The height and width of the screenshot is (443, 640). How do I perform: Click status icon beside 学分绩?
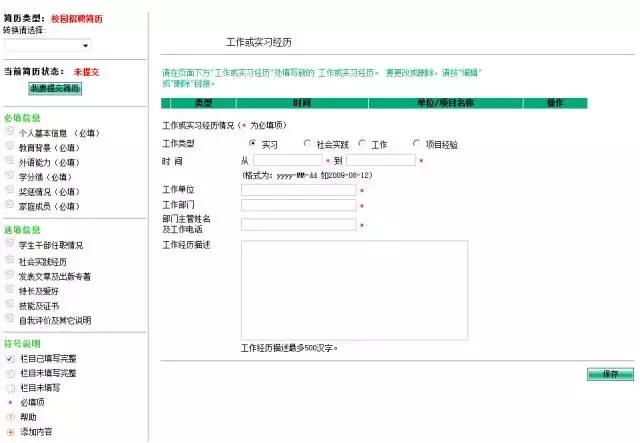coord(9,175)
